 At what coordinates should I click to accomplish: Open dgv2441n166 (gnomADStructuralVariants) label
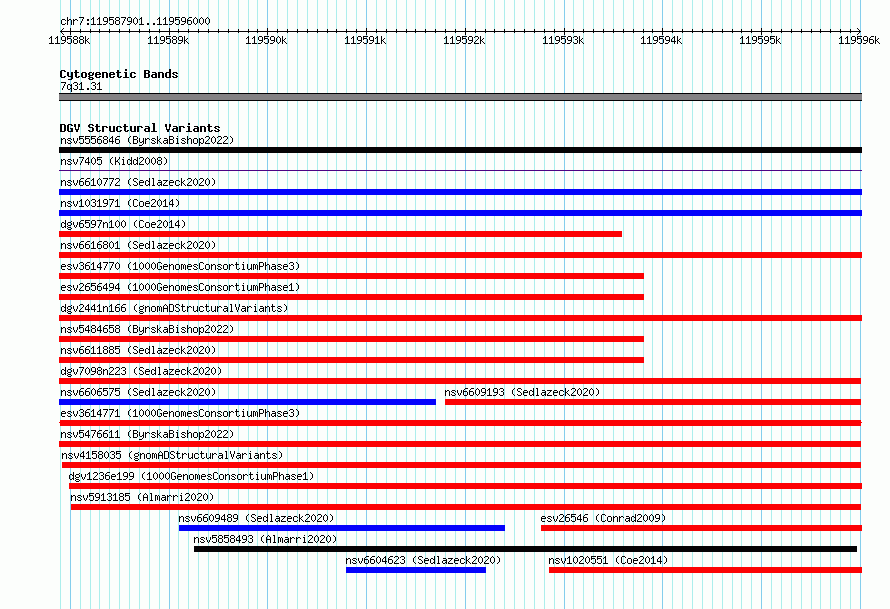tap(174, 308)
